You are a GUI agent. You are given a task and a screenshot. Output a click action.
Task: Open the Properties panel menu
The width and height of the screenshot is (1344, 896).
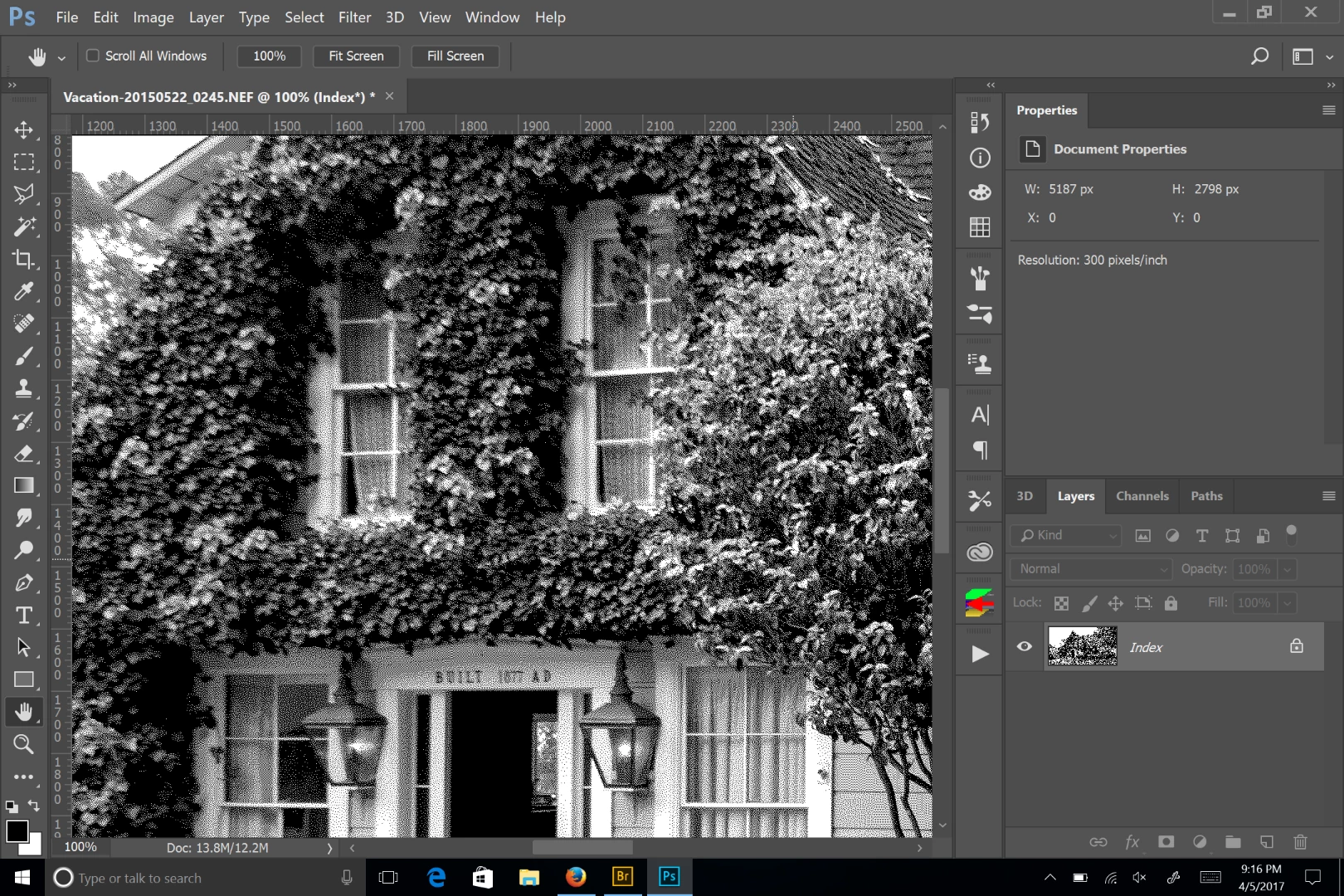[x=1328, y=110]
